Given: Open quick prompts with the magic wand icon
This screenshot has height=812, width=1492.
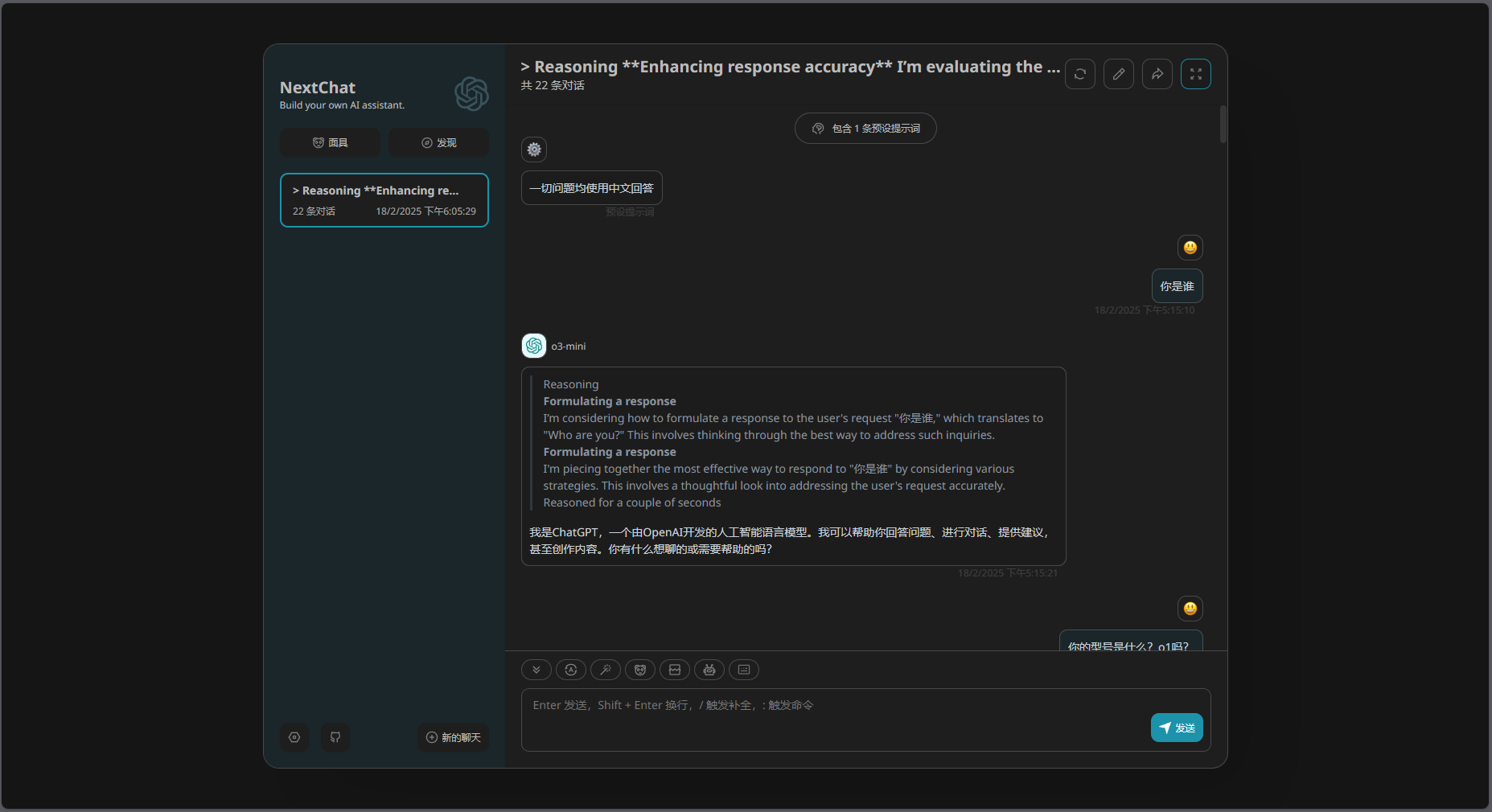Looking at the screenshot, I should (x=606, y=670).
